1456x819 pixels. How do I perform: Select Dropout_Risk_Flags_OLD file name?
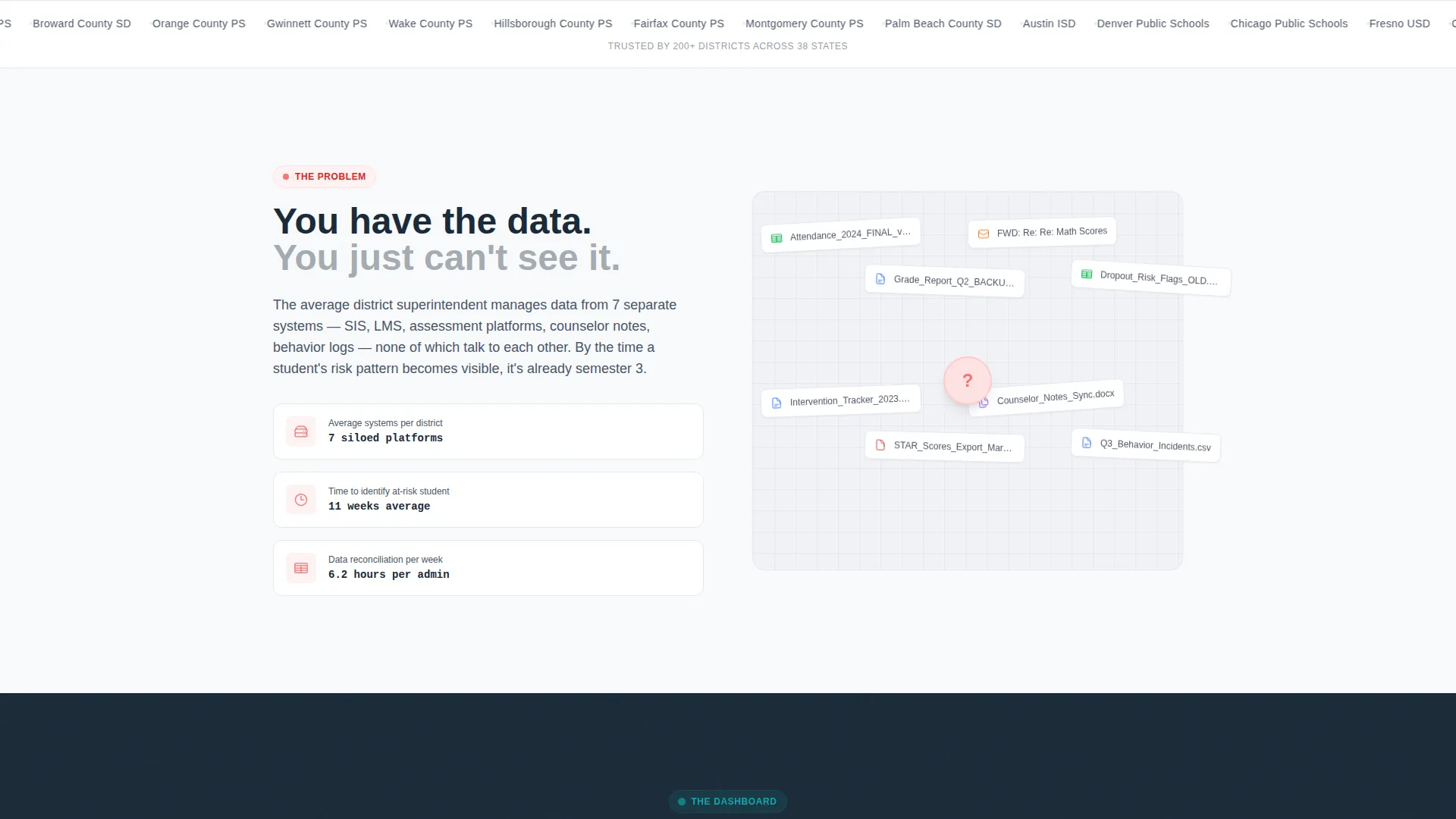coord(1159,278)
